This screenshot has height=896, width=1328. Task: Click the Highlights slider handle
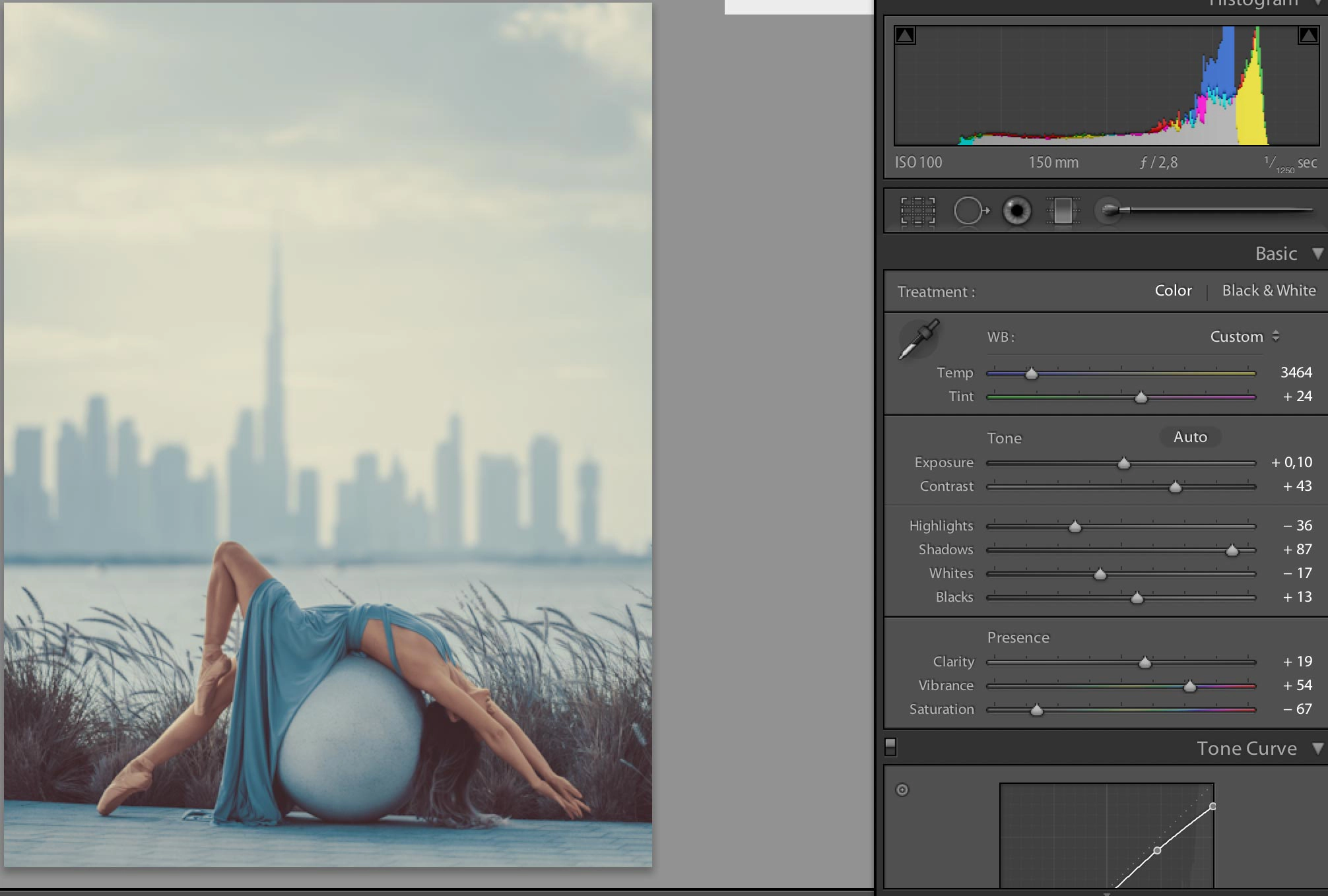coord(1075,527)
